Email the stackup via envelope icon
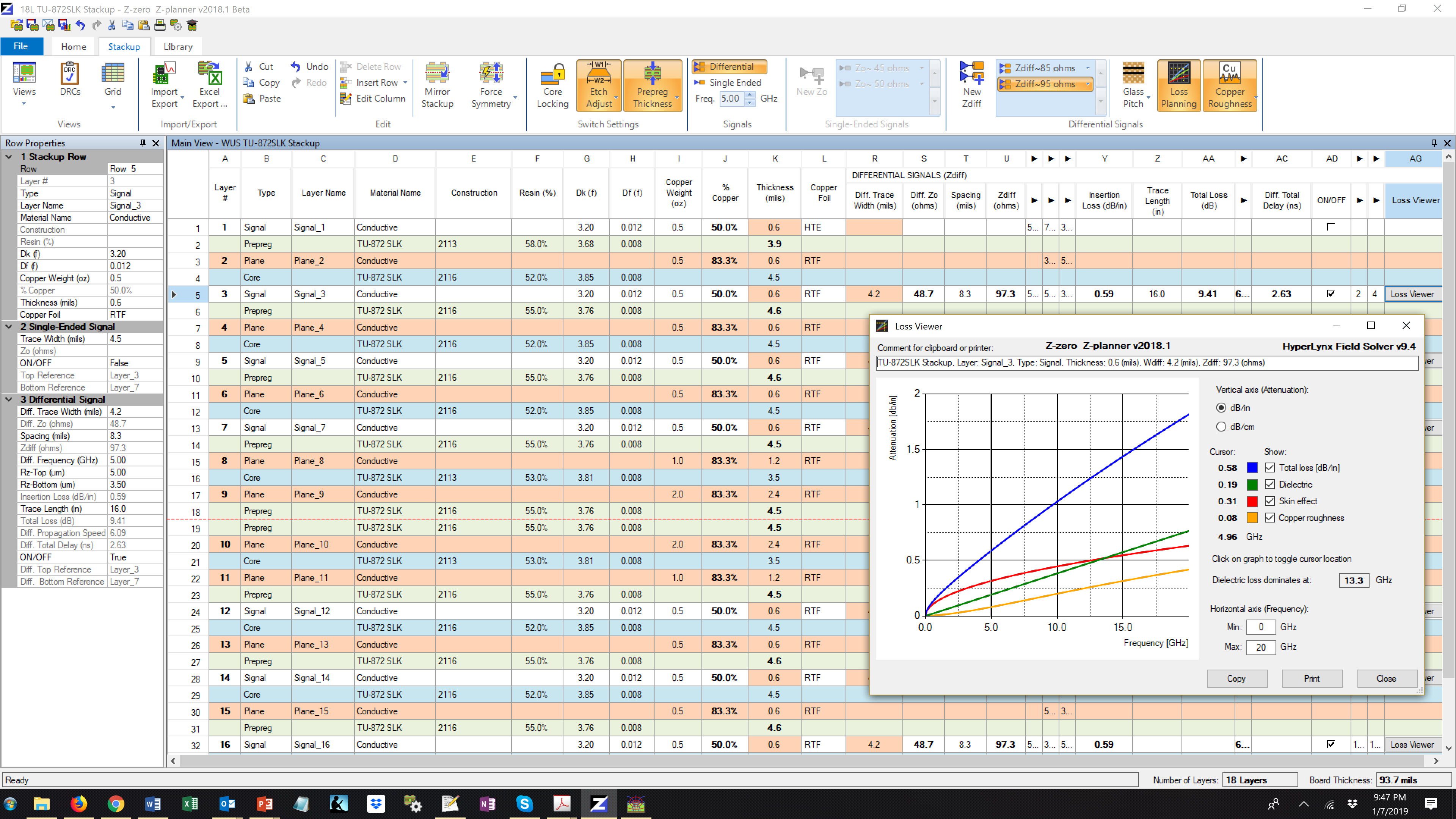This screenshot has height=819, width=1456. click(x=48, y=25)
